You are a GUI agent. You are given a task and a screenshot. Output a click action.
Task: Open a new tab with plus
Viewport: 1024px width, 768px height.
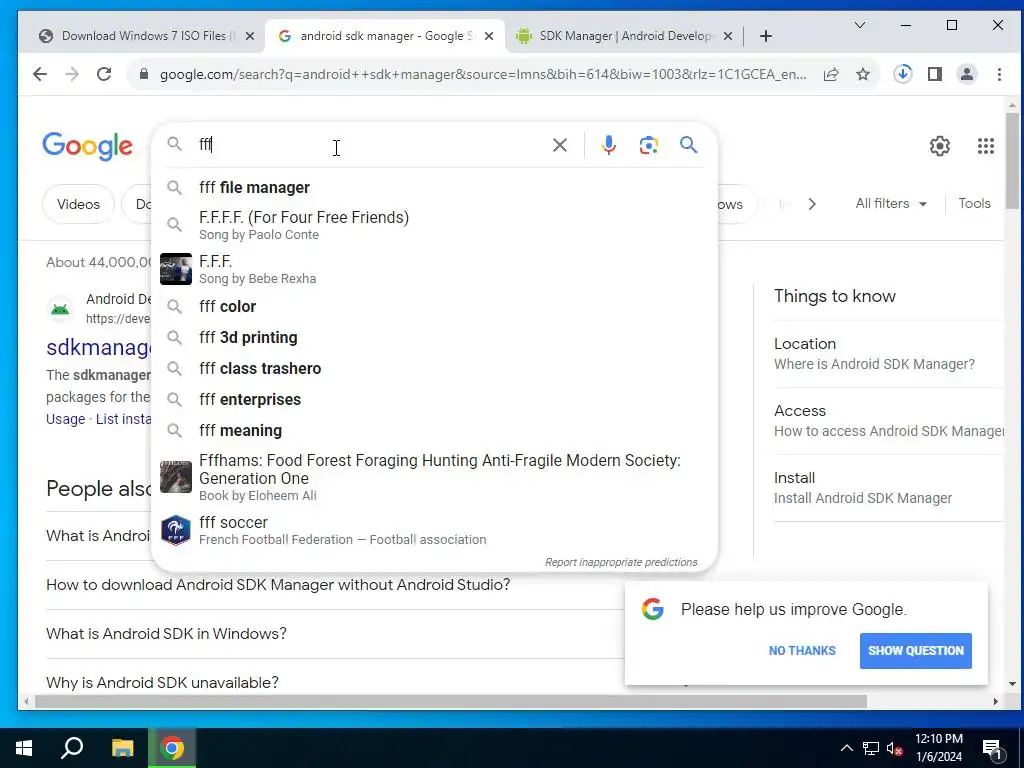click(x=766, y=36)
